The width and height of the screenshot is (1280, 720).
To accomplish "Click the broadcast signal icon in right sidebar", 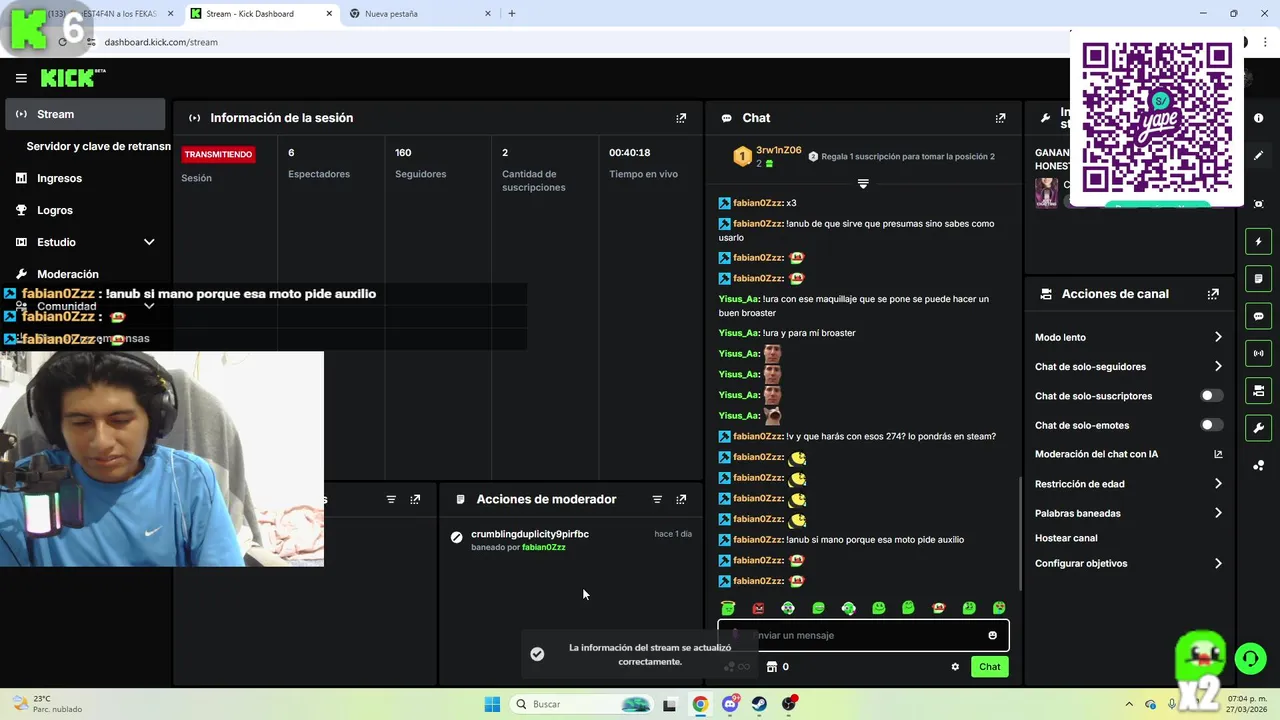I will coord(1258,353).
